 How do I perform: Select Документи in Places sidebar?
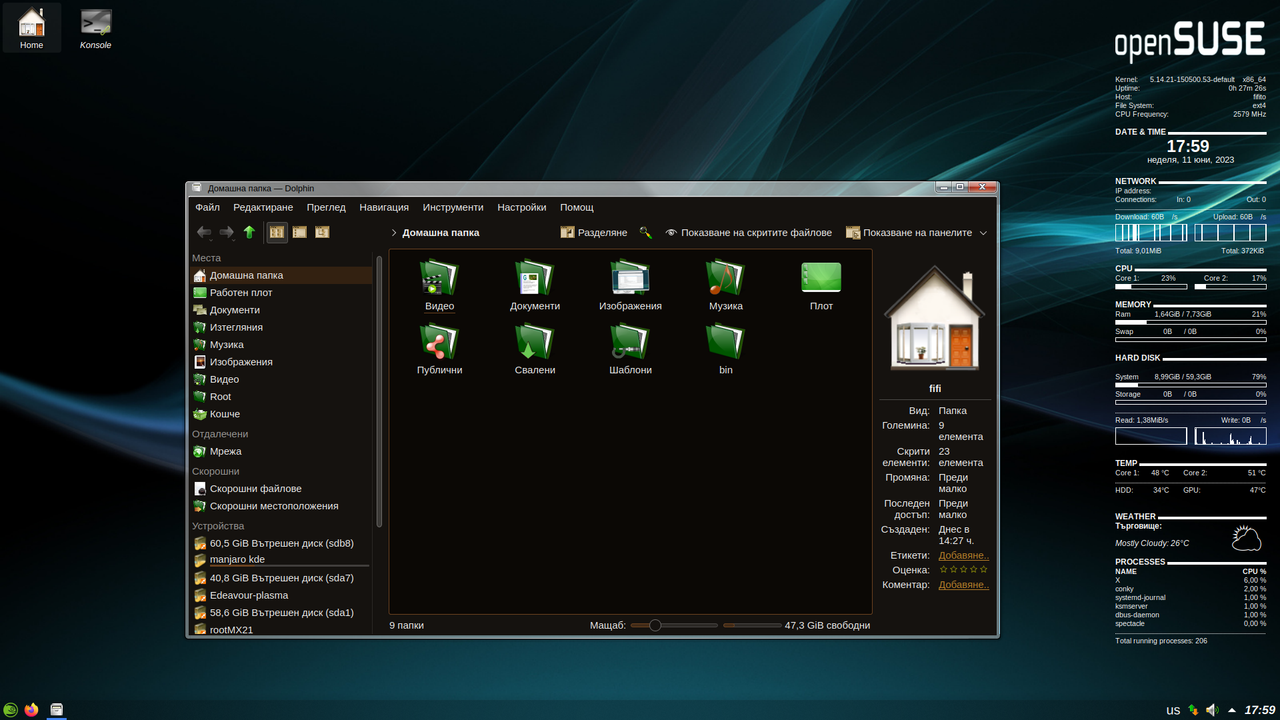281,310
